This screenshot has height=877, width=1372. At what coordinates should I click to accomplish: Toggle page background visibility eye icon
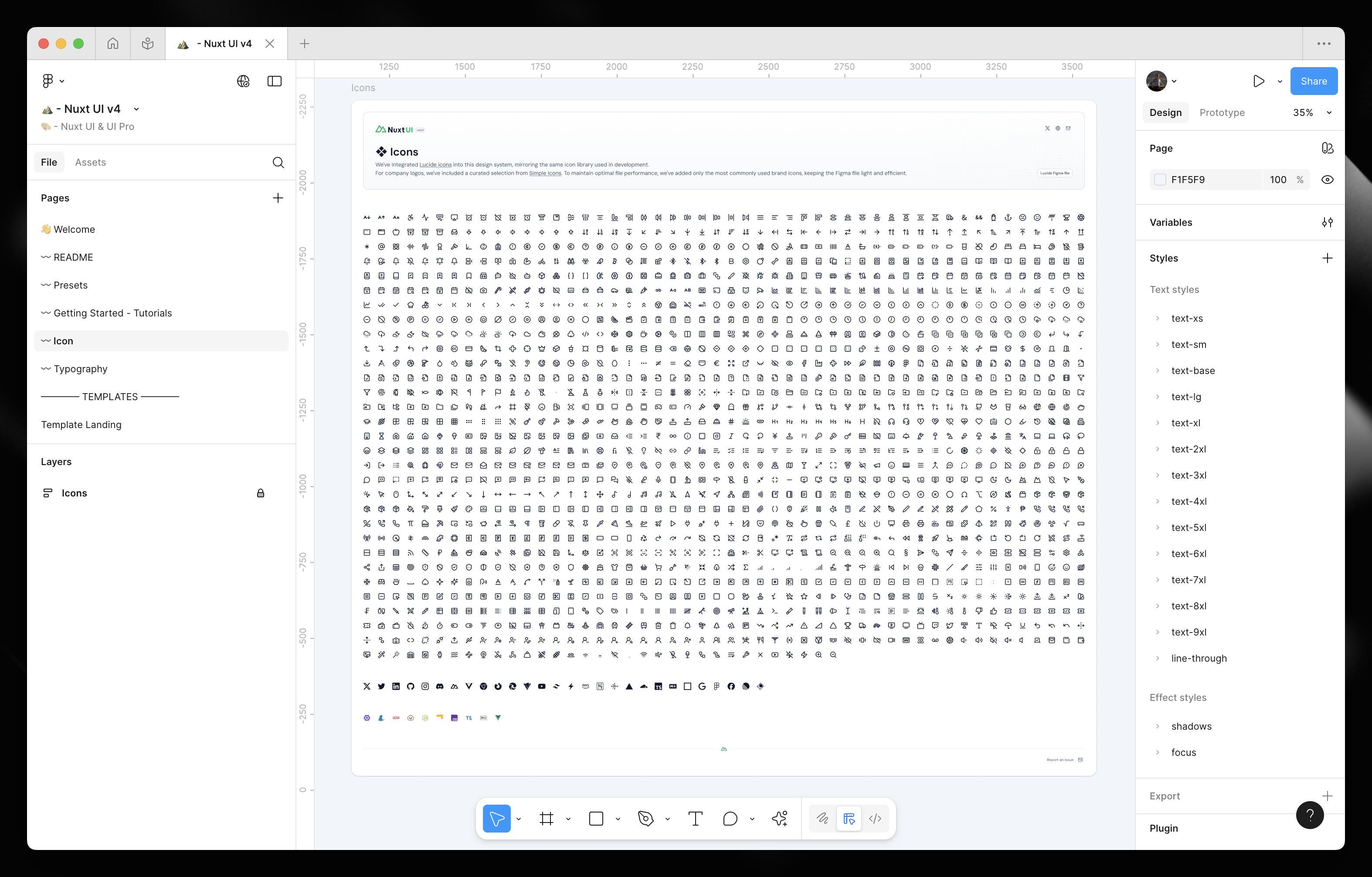click(x=1327, y=180)
